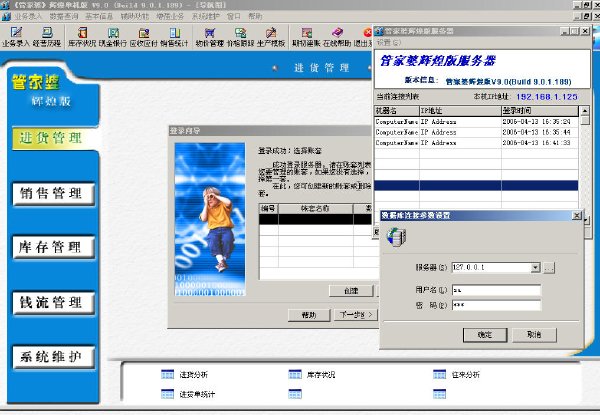Click 创建 button in login wizard

point(351,291)
